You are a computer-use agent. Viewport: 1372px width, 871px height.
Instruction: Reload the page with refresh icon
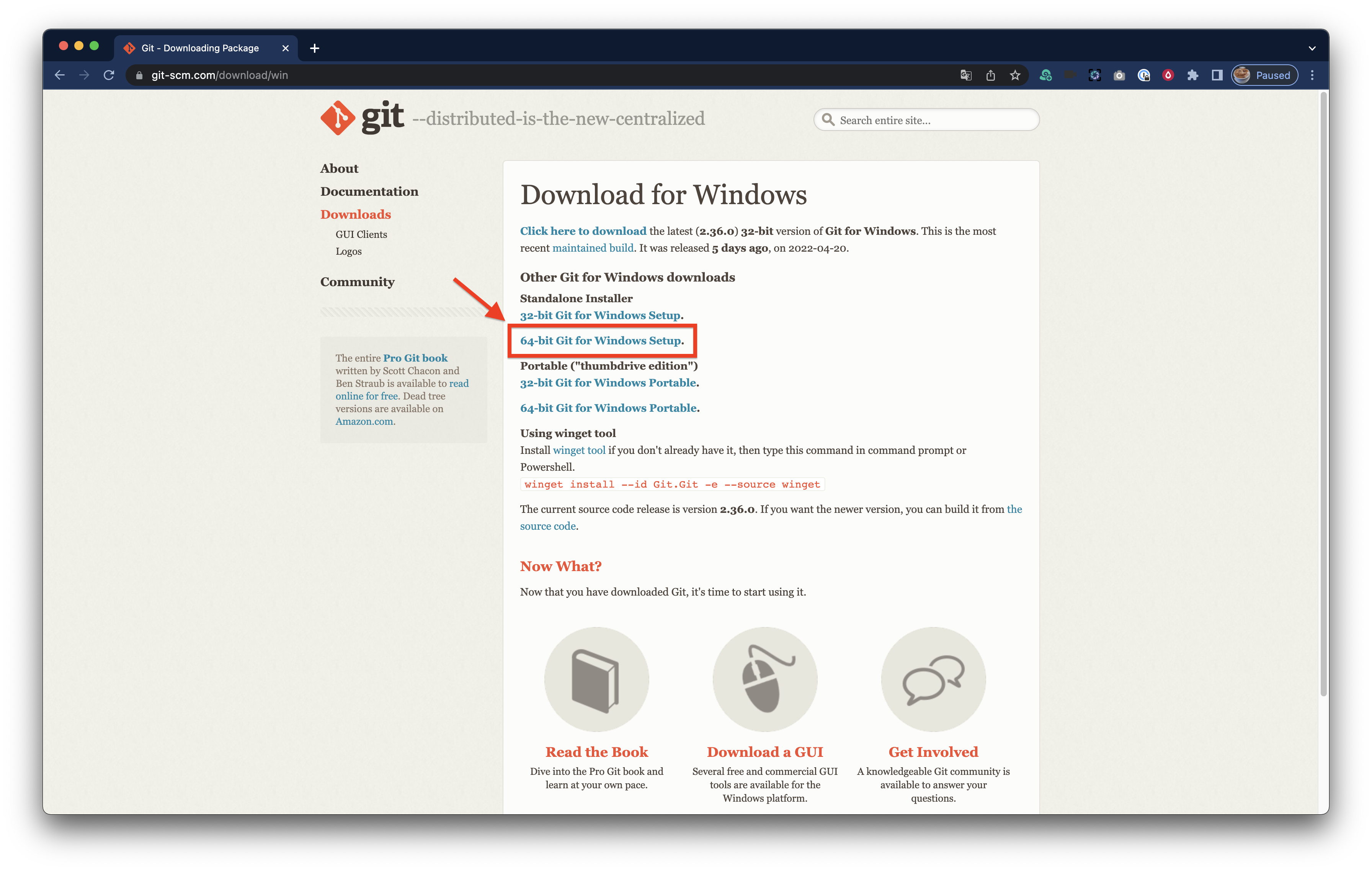(x=109, y=75)
